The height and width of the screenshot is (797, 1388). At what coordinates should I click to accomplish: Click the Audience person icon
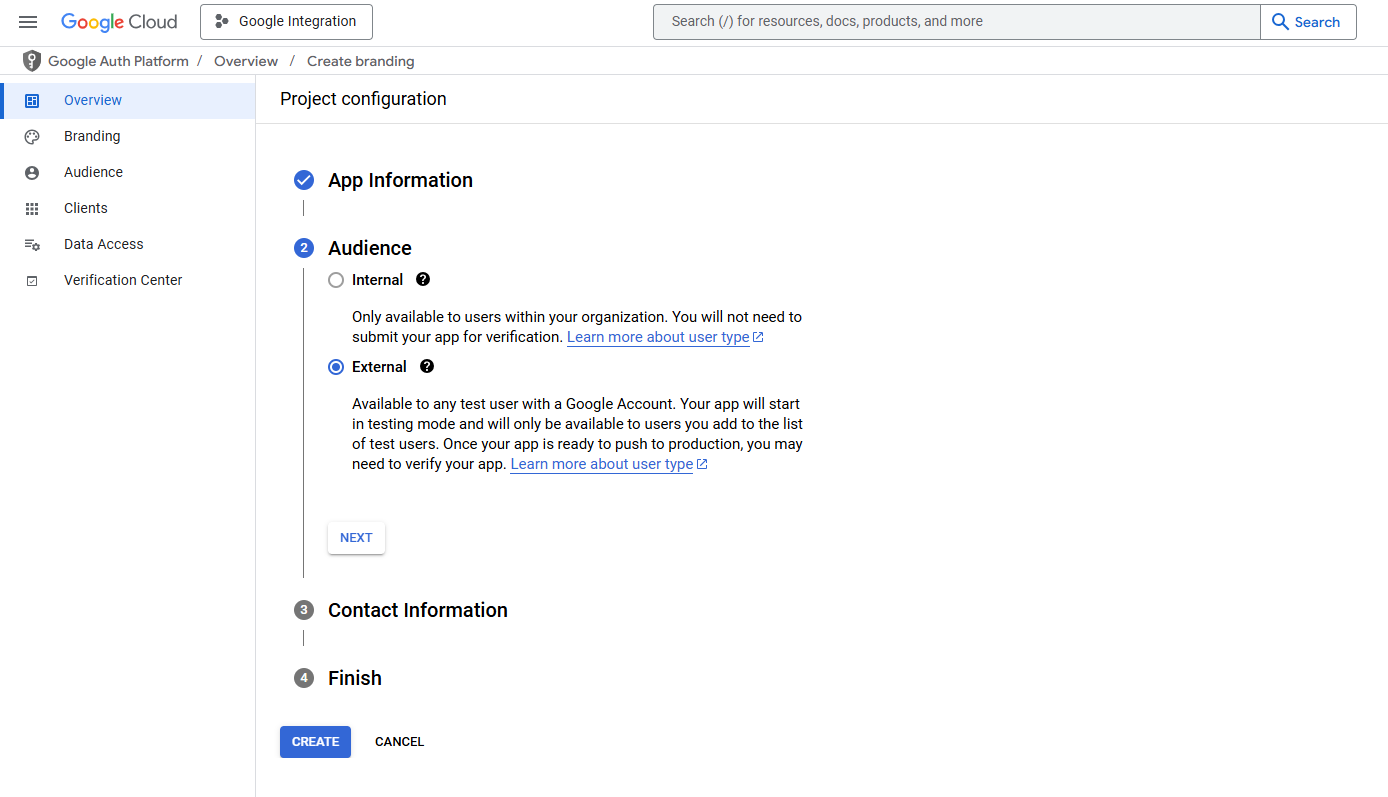click(x=32, y=173)
